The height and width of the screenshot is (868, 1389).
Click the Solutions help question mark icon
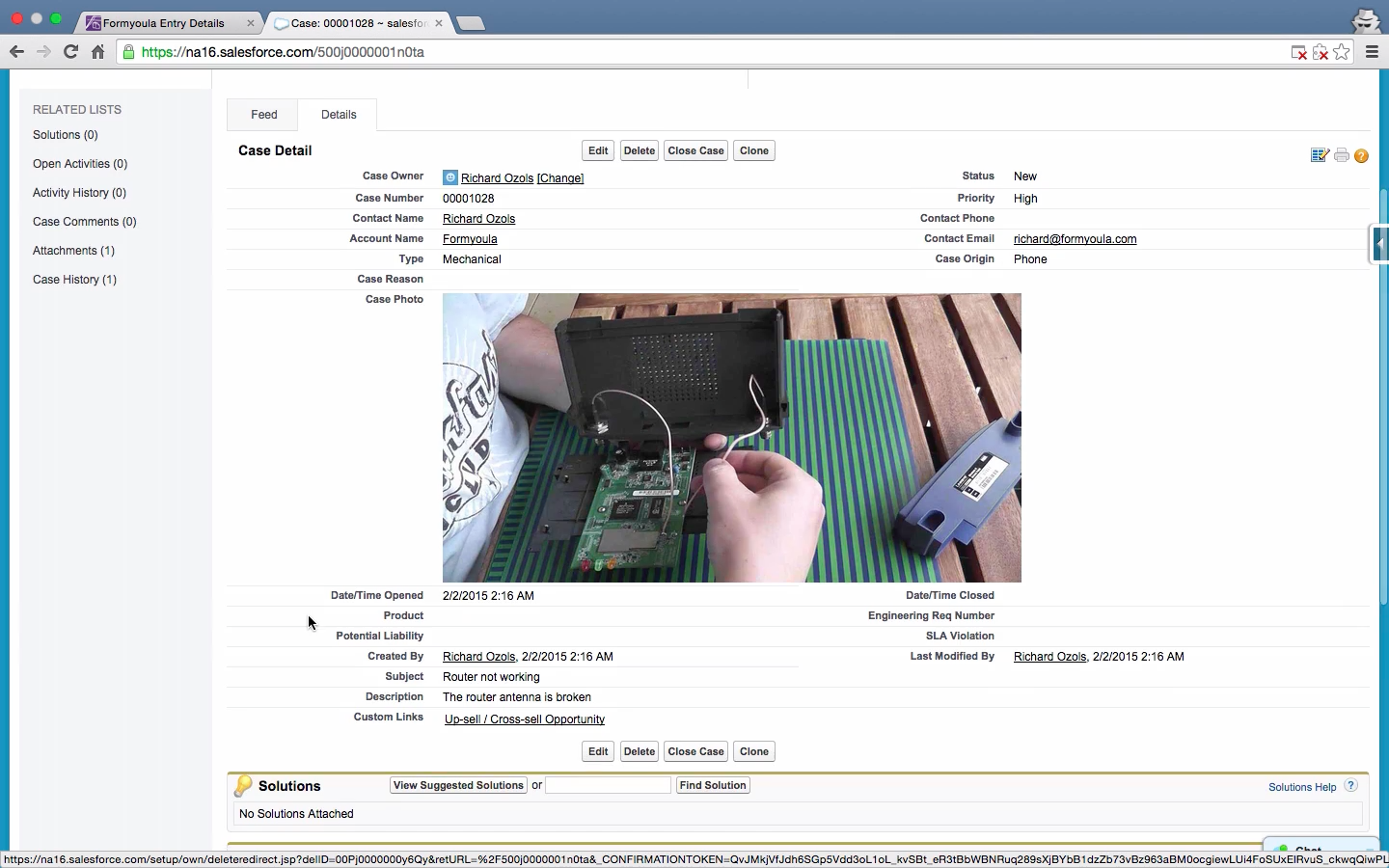[x=1350, y=786]
